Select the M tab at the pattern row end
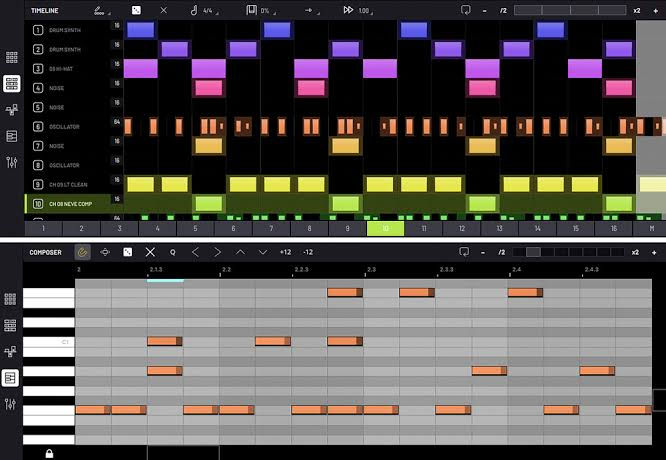This screenshot has height=460, width=666. point(652,229)
